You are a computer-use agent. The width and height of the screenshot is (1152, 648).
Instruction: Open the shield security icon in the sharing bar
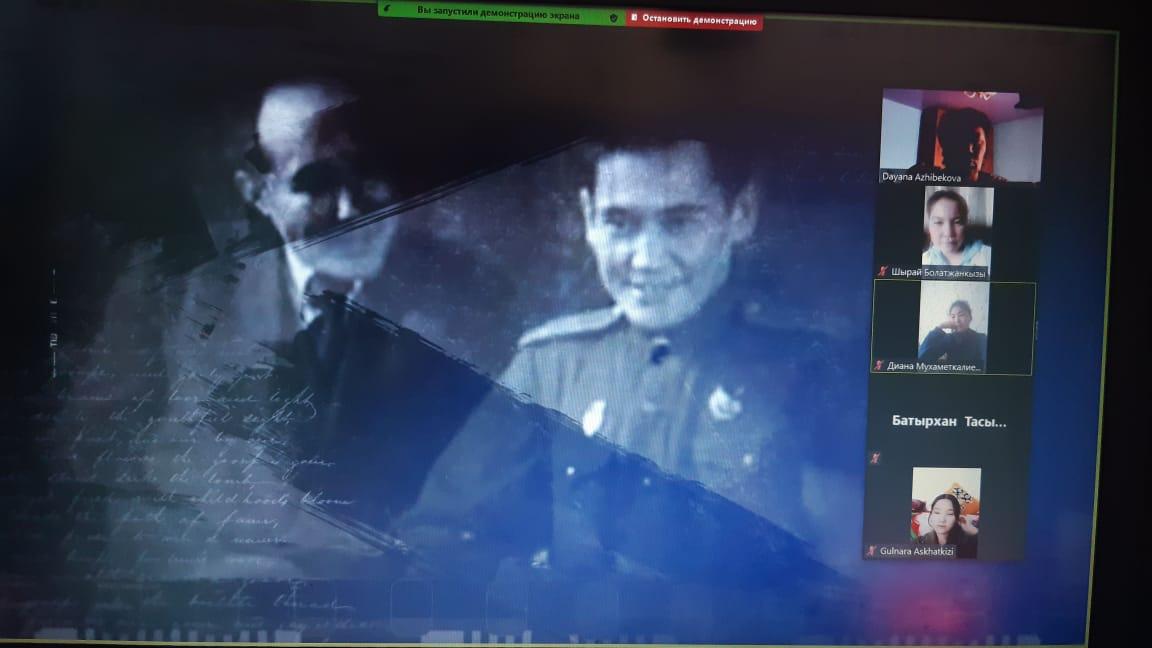(613, 18)
